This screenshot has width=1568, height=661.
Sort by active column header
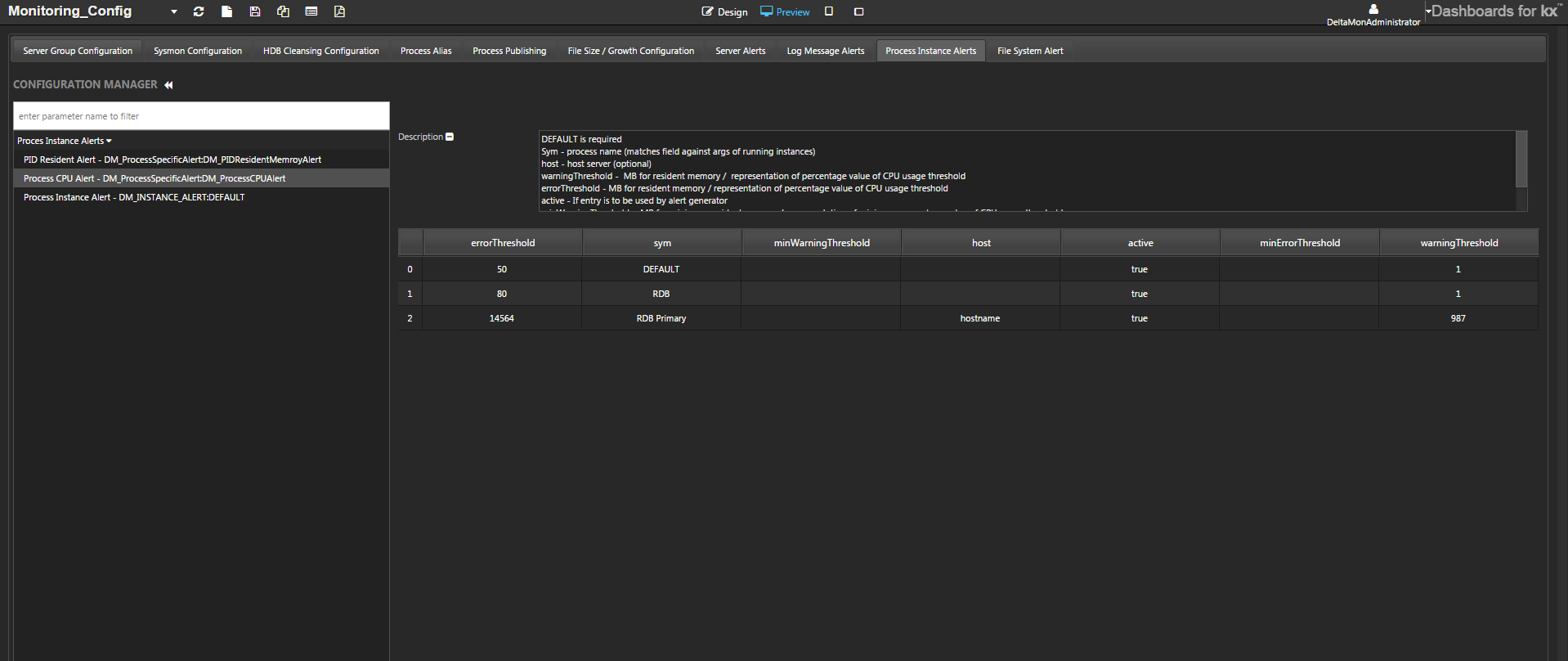pos(1140,243)
